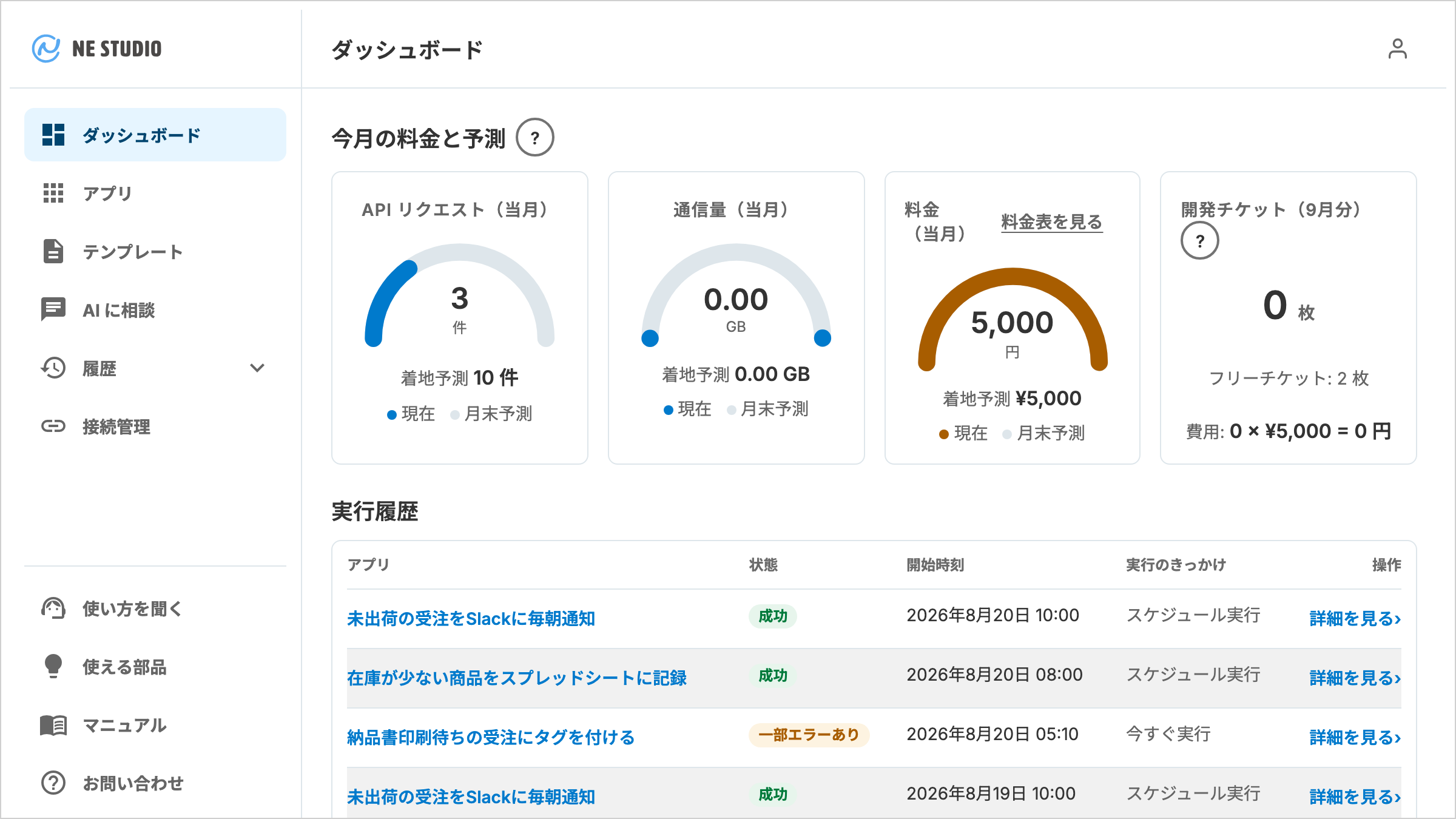Click the dashboard grid icon in sidebar

pos(53,135)
